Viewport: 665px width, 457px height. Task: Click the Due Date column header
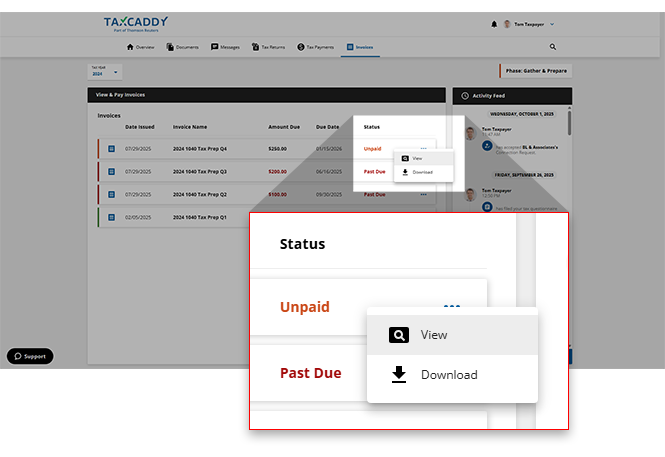click(327, 127)
